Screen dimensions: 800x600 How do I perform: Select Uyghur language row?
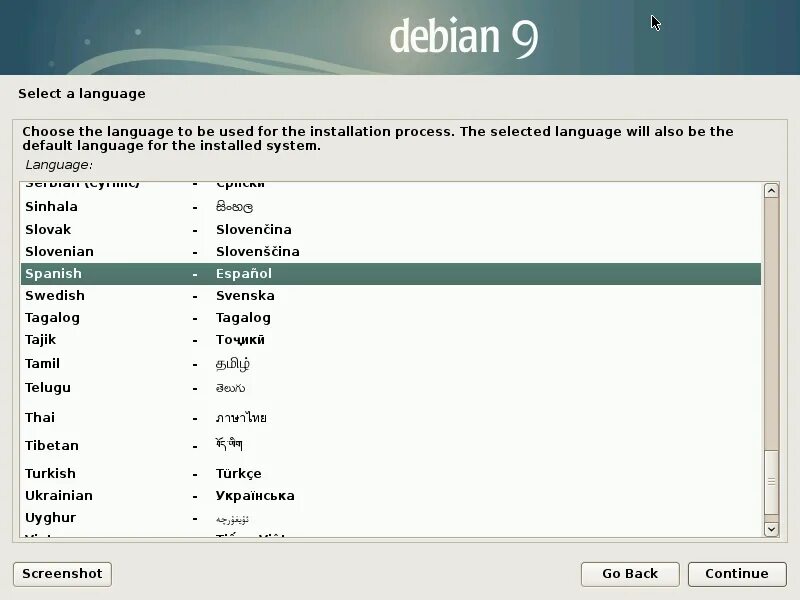pyautogui.click(x=391, y=518)
